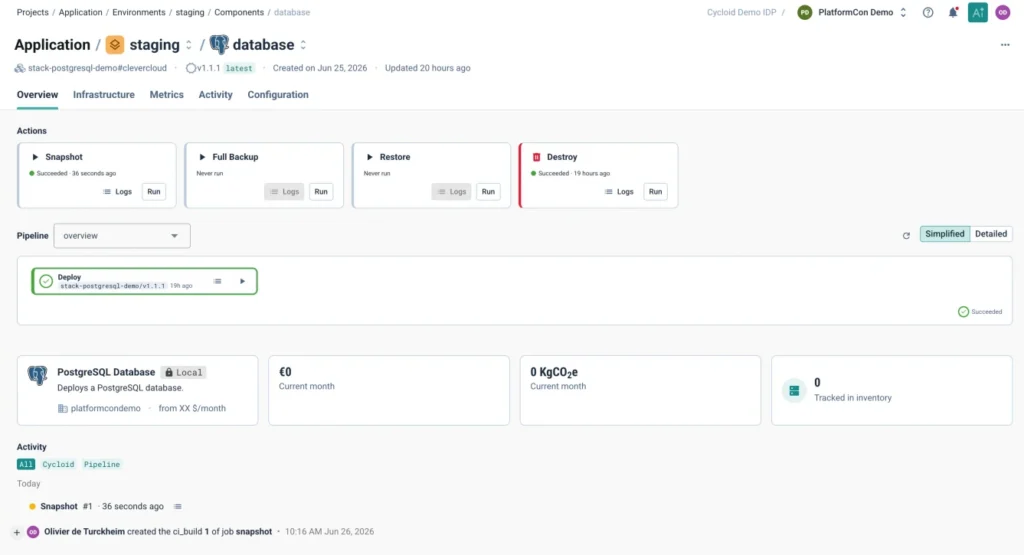The width and height of the screenshot is (1024, 555).
Task: Switch to the Activity tab
Action: [216, 95]
